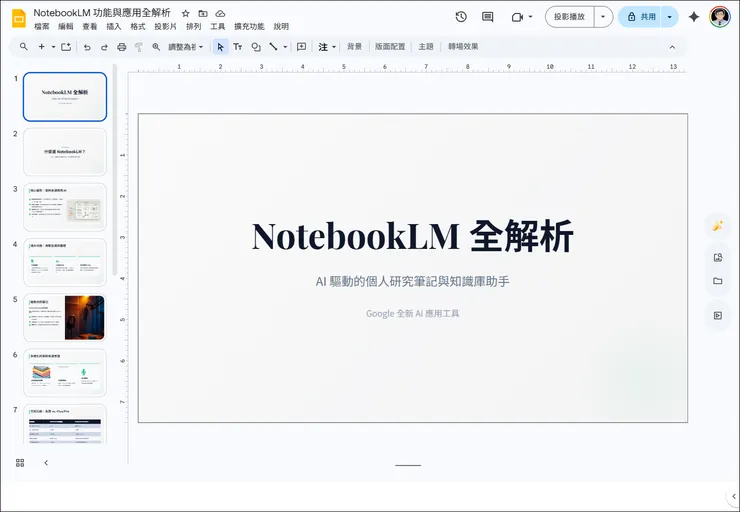Start the slideshow with 投影播放
The height and width of the screenshot is (512, 740).
coord(570,17)
